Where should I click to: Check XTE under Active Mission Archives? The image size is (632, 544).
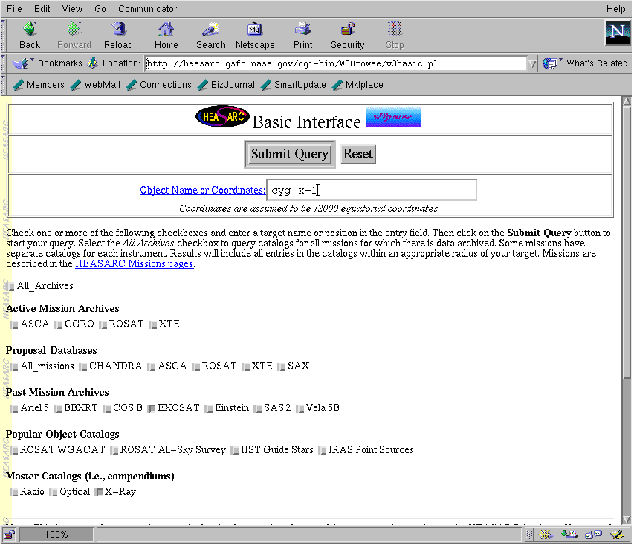point(153,324)
